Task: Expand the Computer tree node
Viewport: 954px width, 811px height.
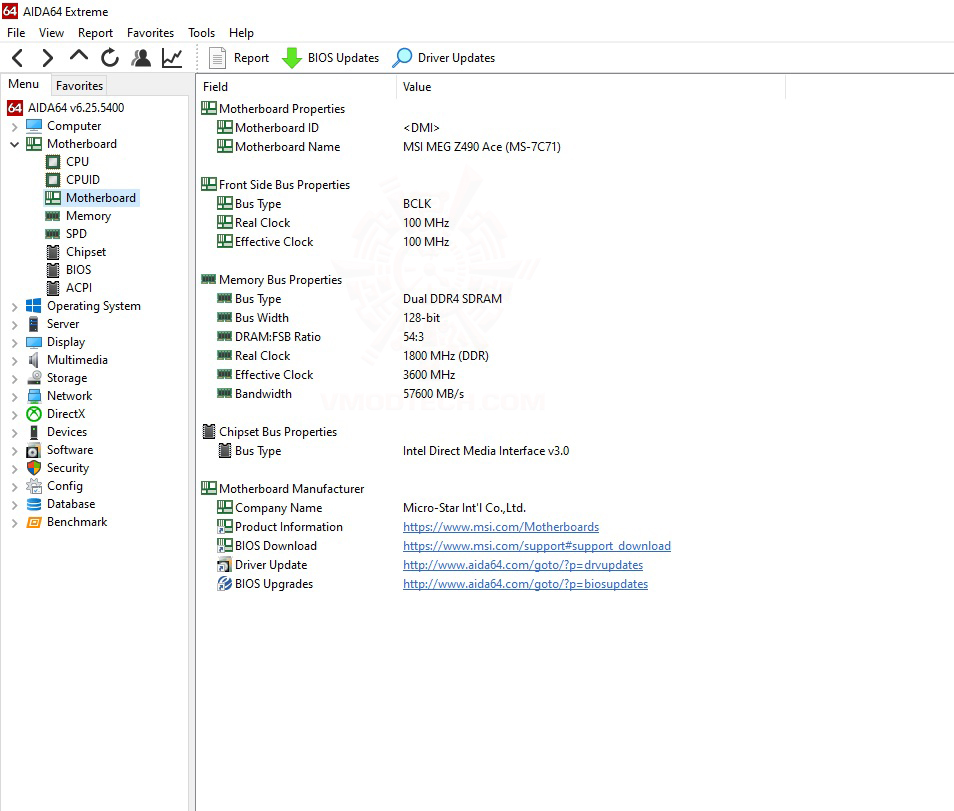Action: [x=15, y=127]
